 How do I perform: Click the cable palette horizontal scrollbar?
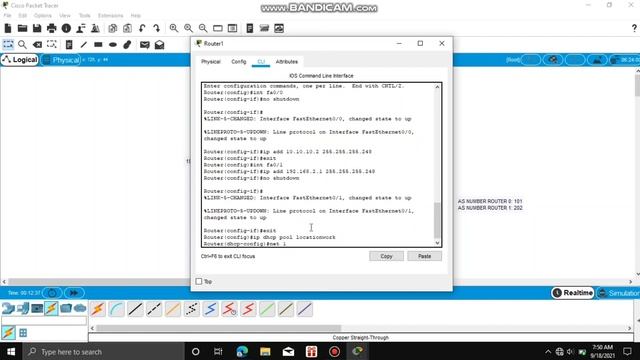tap(218, 328)
